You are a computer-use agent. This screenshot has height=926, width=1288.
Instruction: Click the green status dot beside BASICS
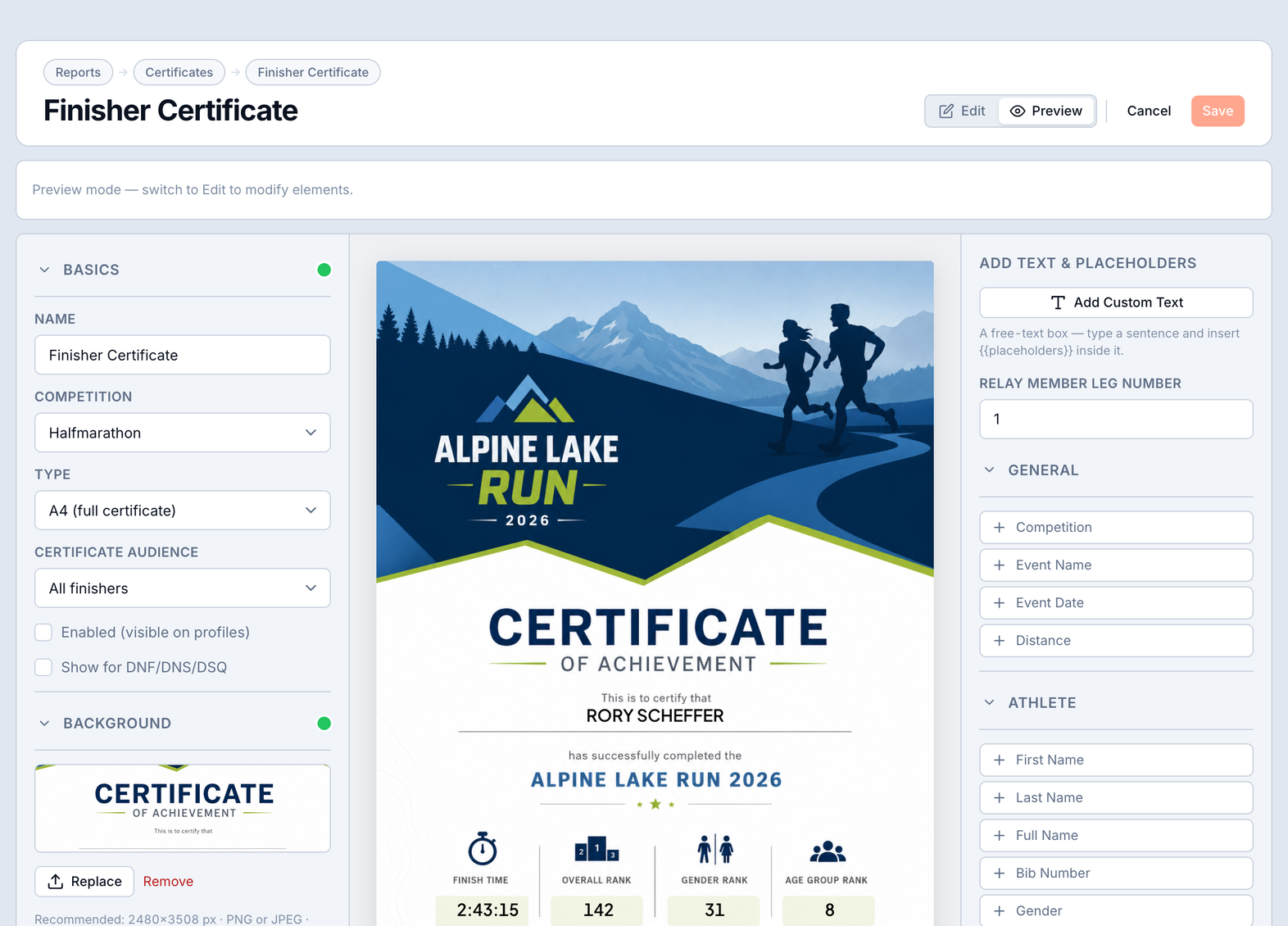coord(324,270)
